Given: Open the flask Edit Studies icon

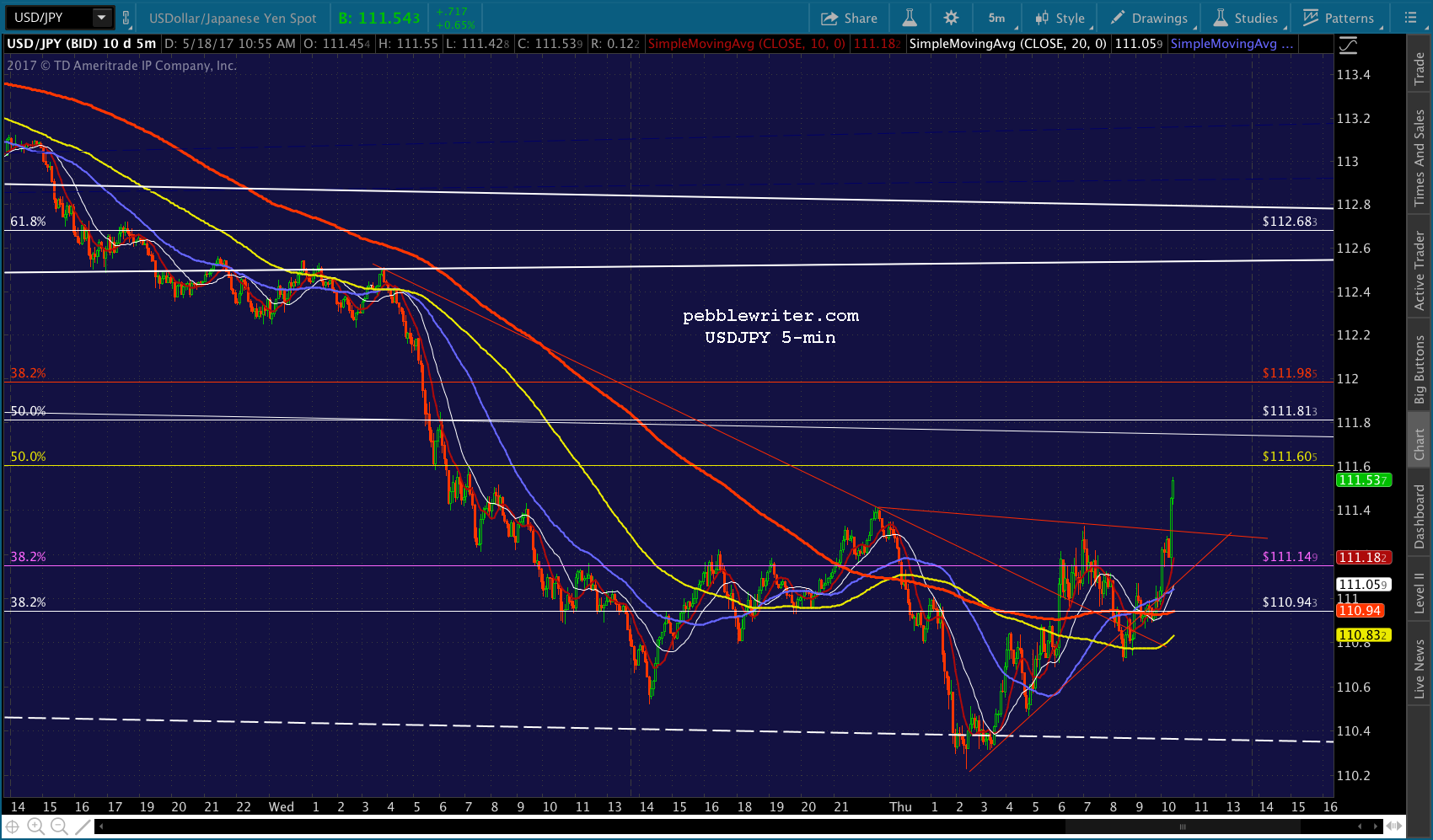Looking at the screenshot, I should click(x=910, y=18).
